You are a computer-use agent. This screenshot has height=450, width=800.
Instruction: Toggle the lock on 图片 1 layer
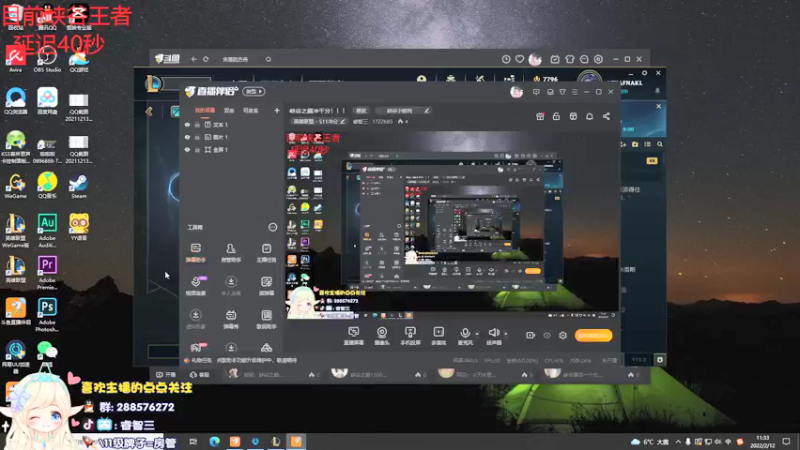tap(197, 137)
